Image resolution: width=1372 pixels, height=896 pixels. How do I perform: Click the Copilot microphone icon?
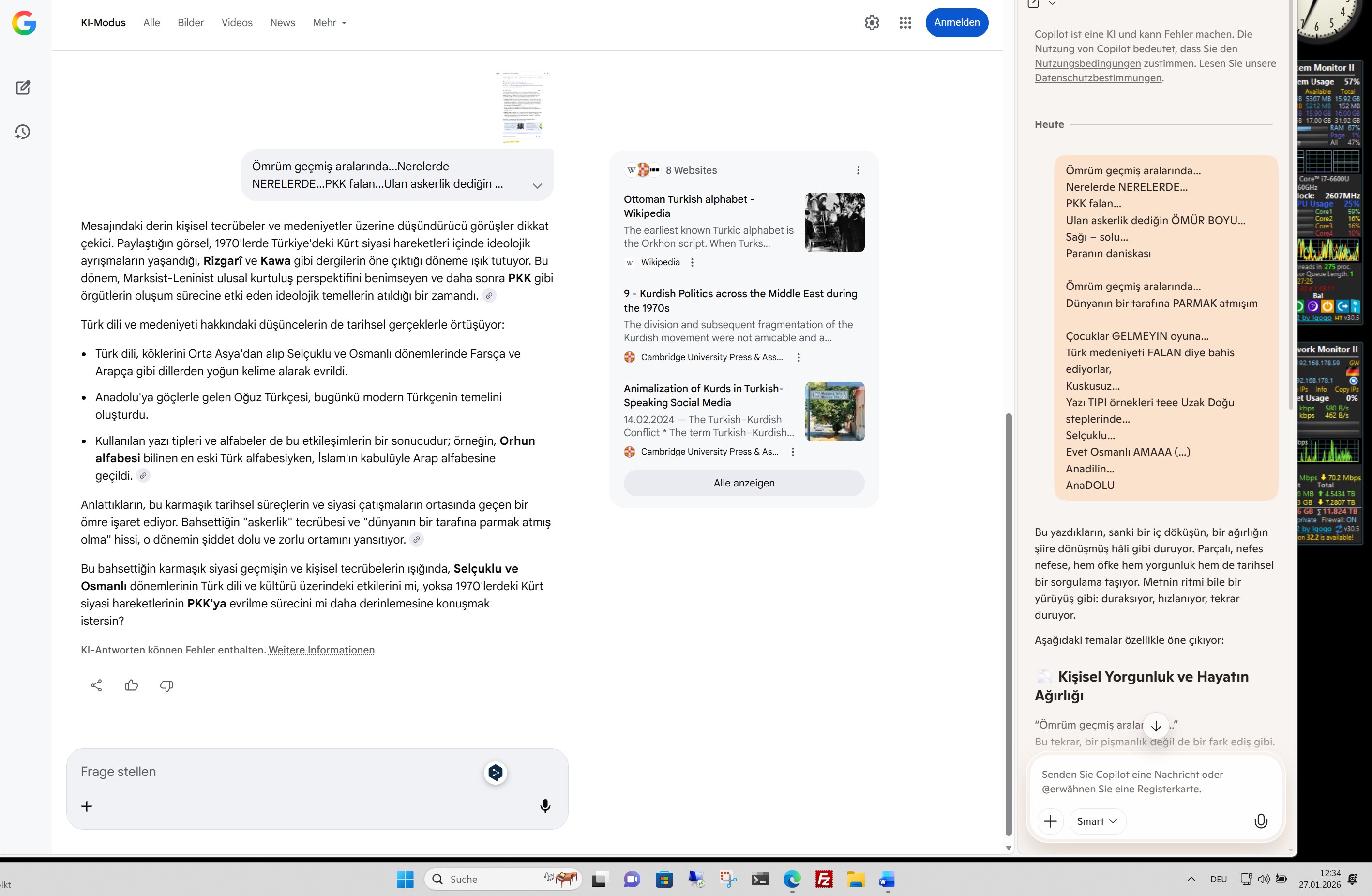point(1261,821)
